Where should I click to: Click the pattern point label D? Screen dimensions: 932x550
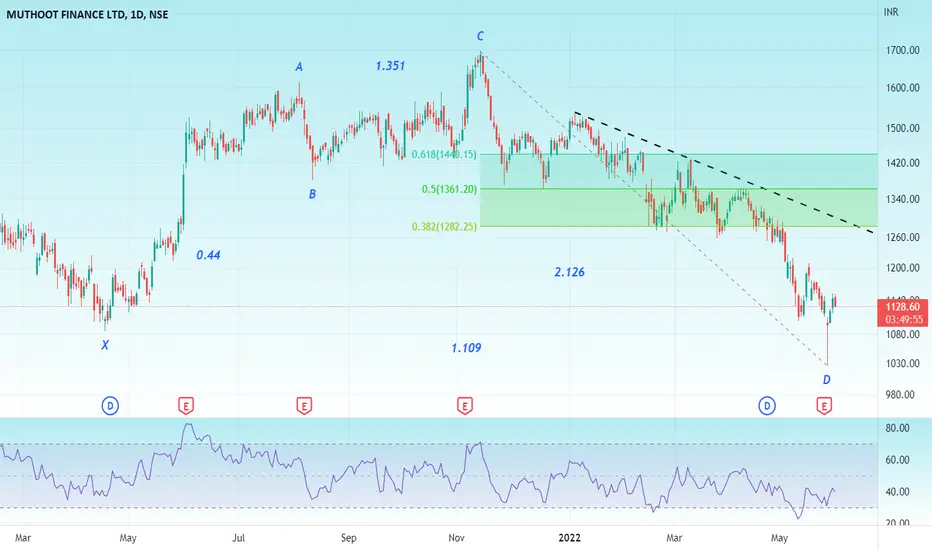(x=826, y=380)
